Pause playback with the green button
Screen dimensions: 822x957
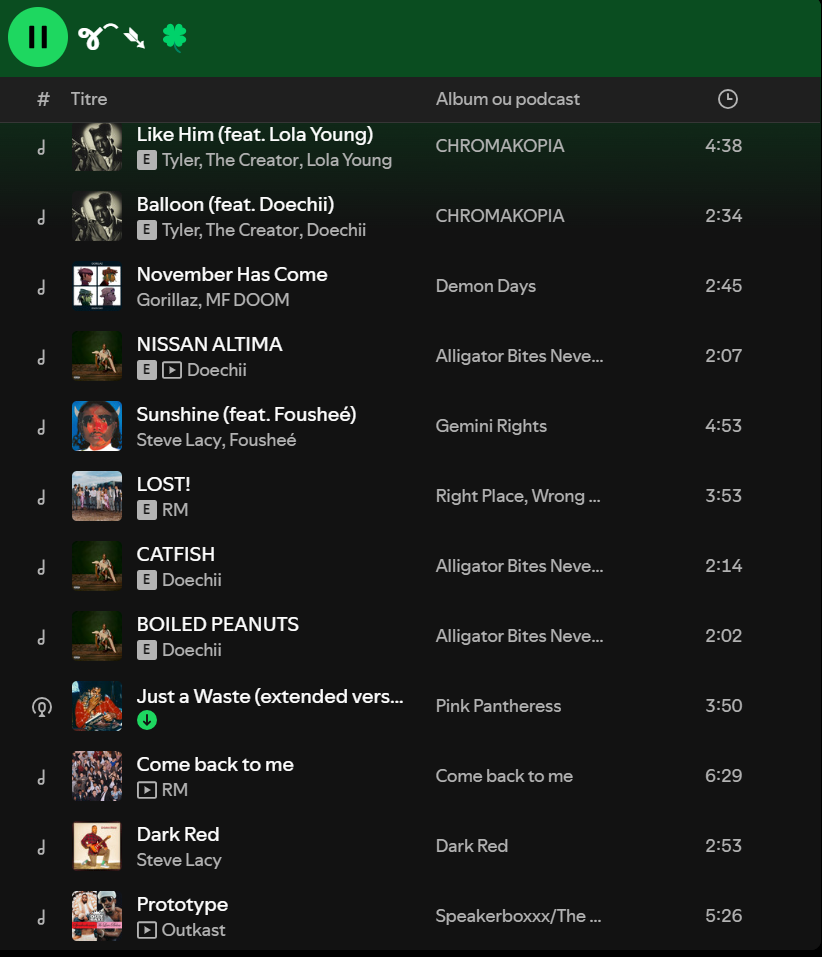click(x=38, y=37)
